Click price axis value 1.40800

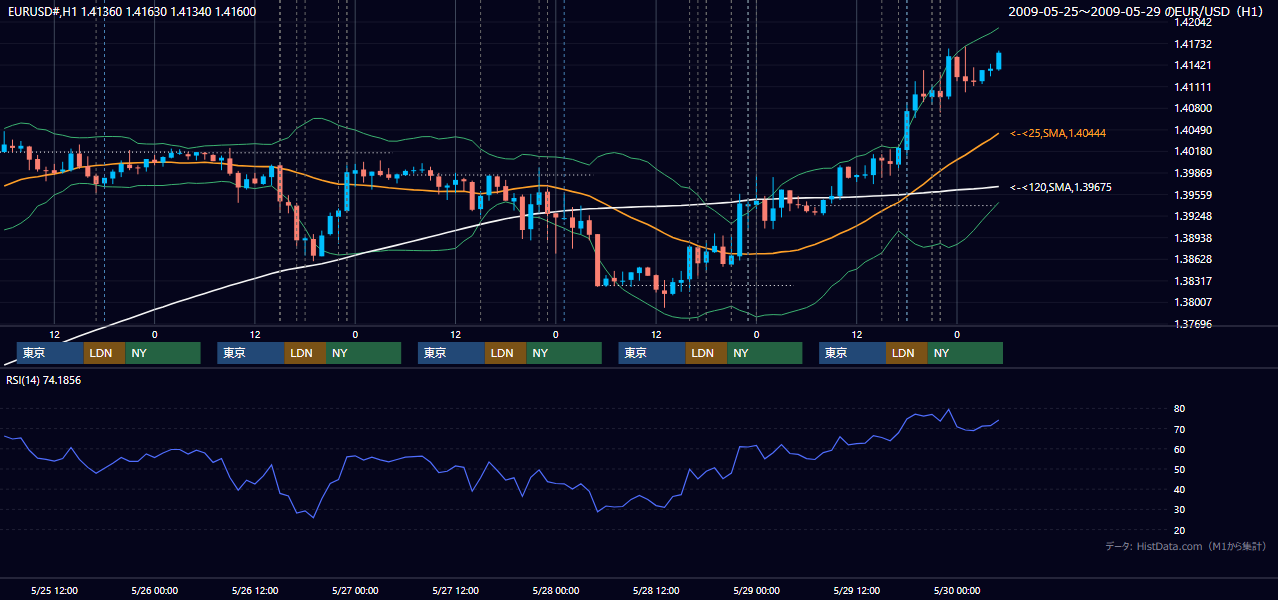pos(1193,108)
